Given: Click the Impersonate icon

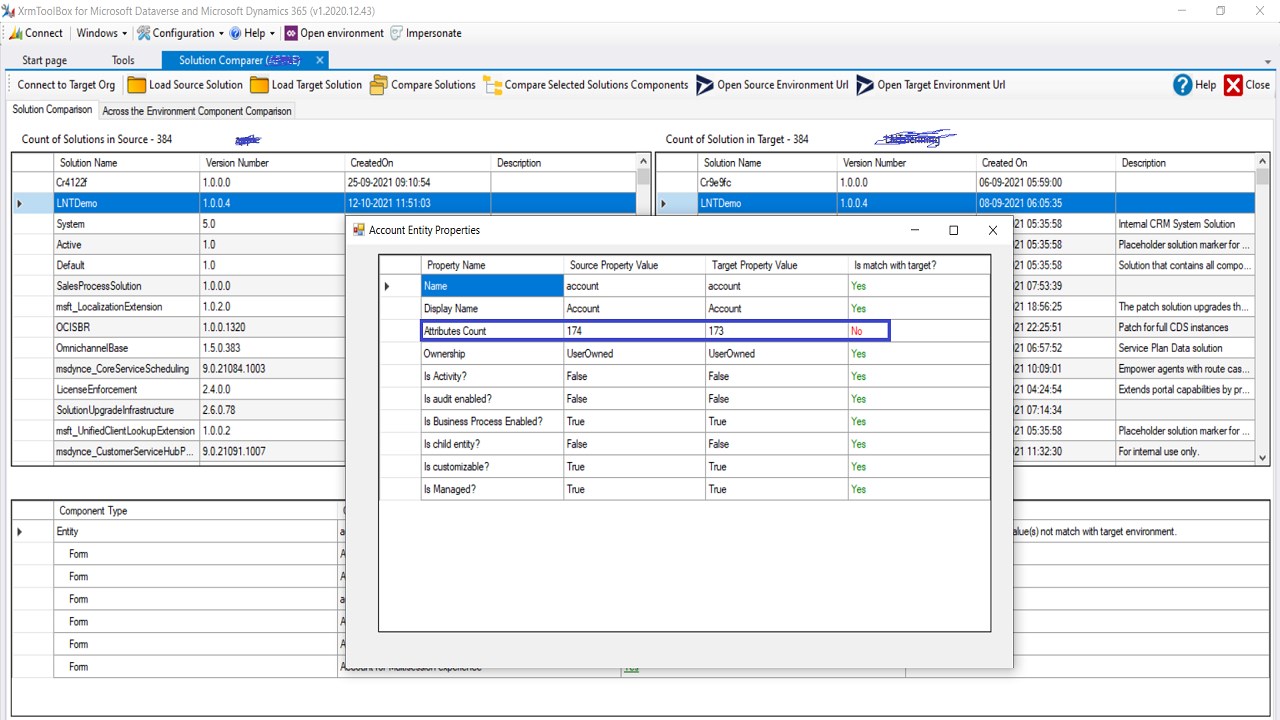Looking at the screenshot, I should [397, 33].
